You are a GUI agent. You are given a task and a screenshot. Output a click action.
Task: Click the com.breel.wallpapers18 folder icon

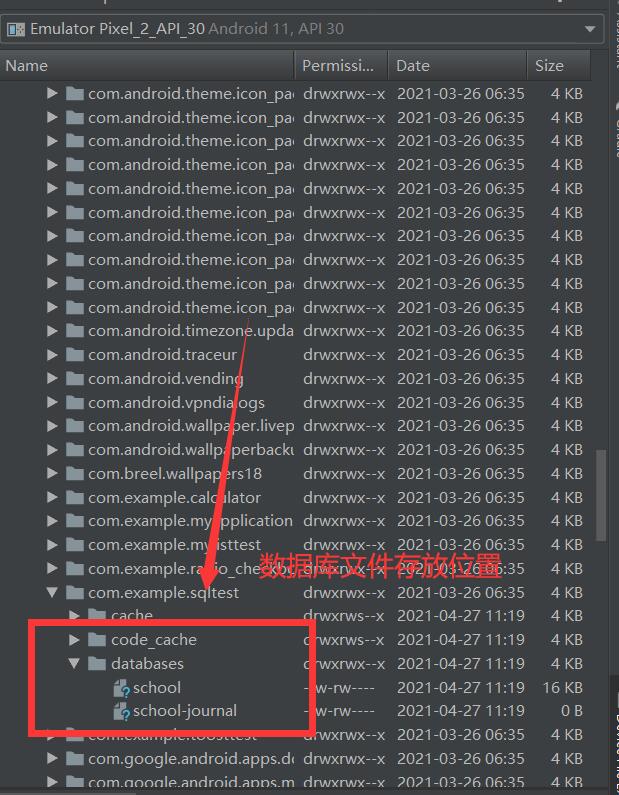(75, 474)
